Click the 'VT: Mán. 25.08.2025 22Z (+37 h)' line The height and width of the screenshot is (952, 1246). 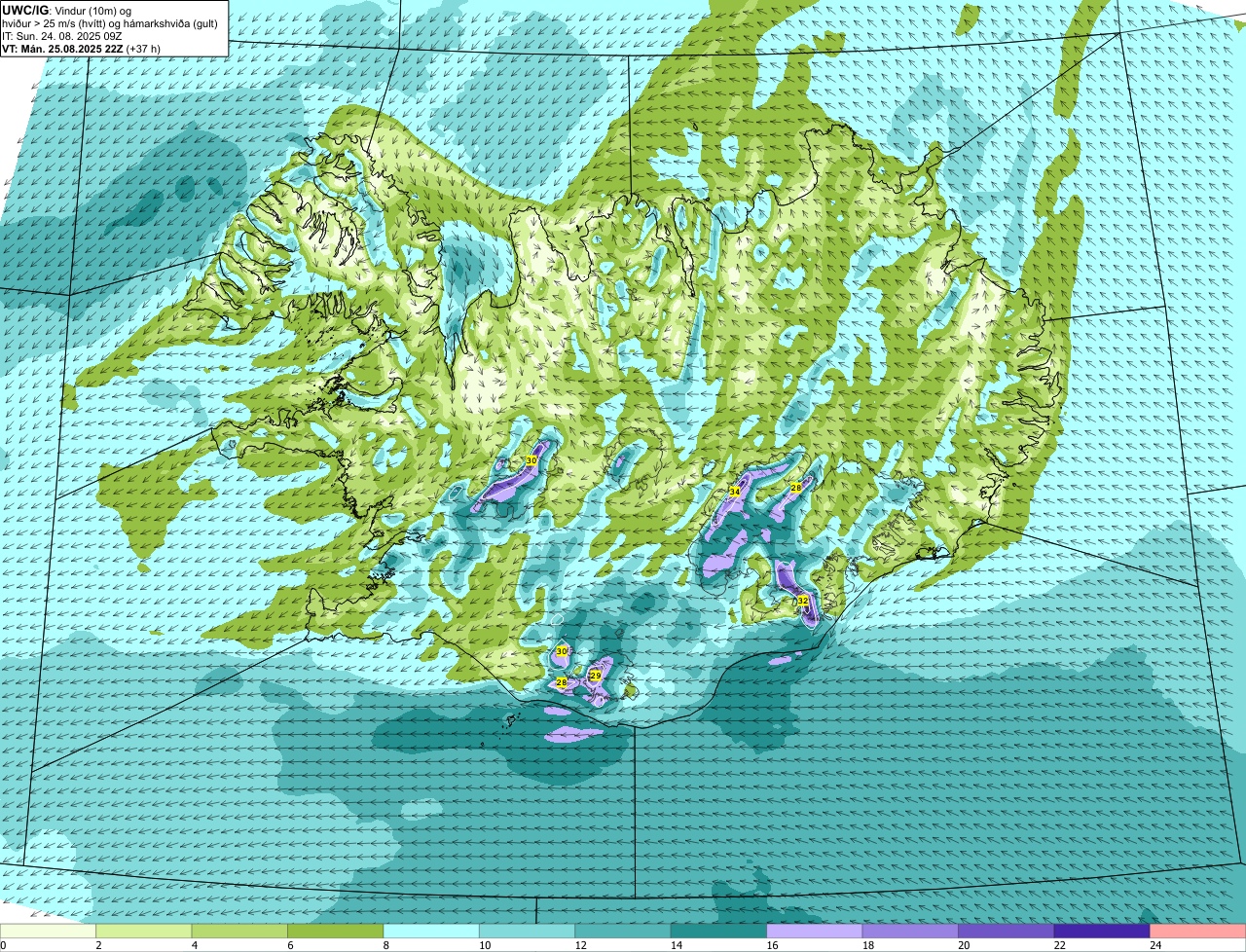(x=81, y=48)
